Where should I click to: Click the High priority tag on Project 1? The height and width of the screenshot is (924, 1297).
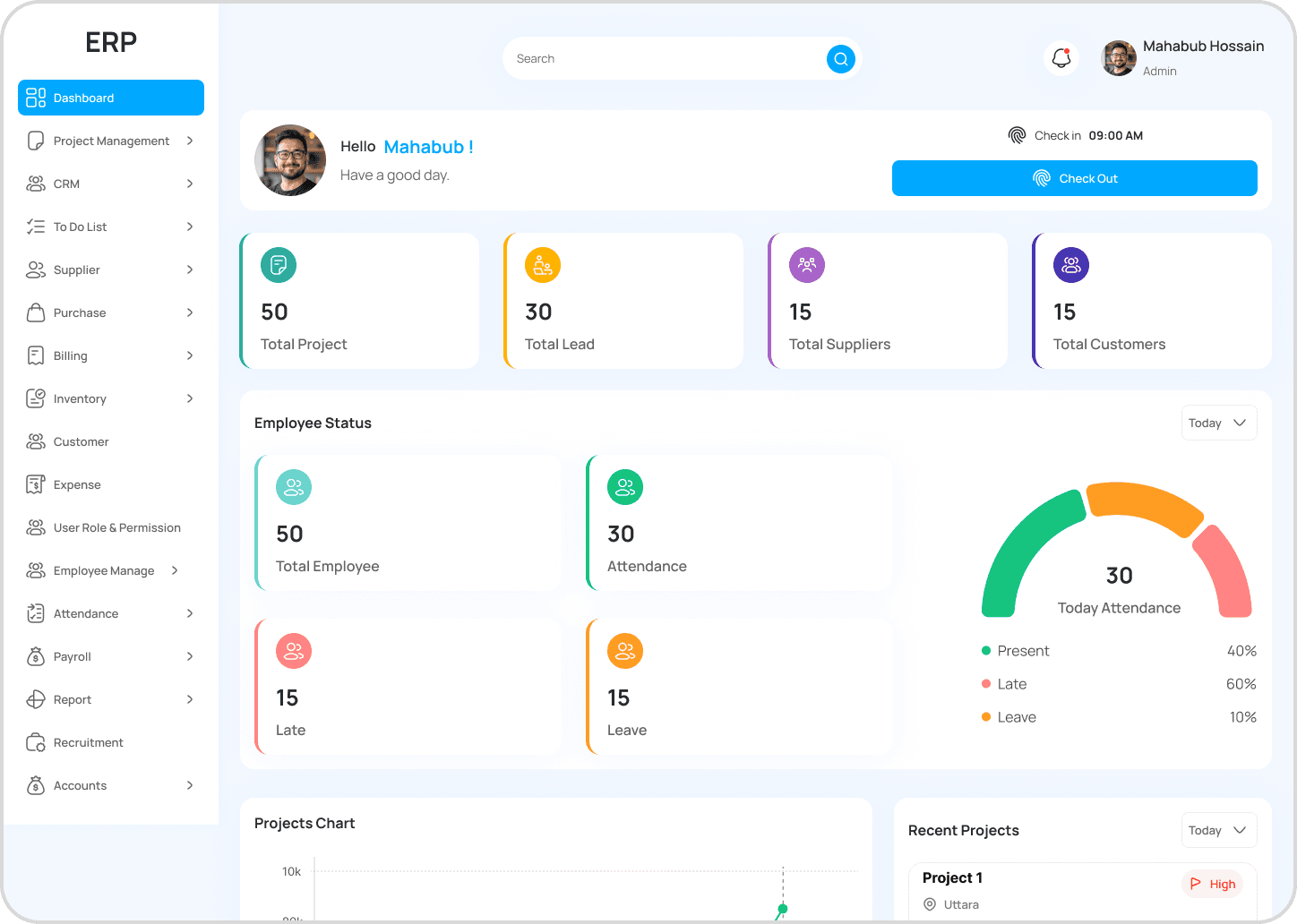point(1213,884)
